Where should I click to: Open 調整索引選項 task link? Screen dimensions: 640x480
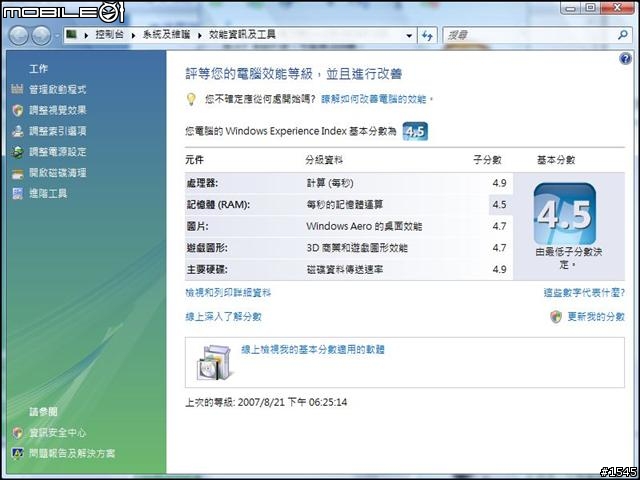[x=58, y=131]
